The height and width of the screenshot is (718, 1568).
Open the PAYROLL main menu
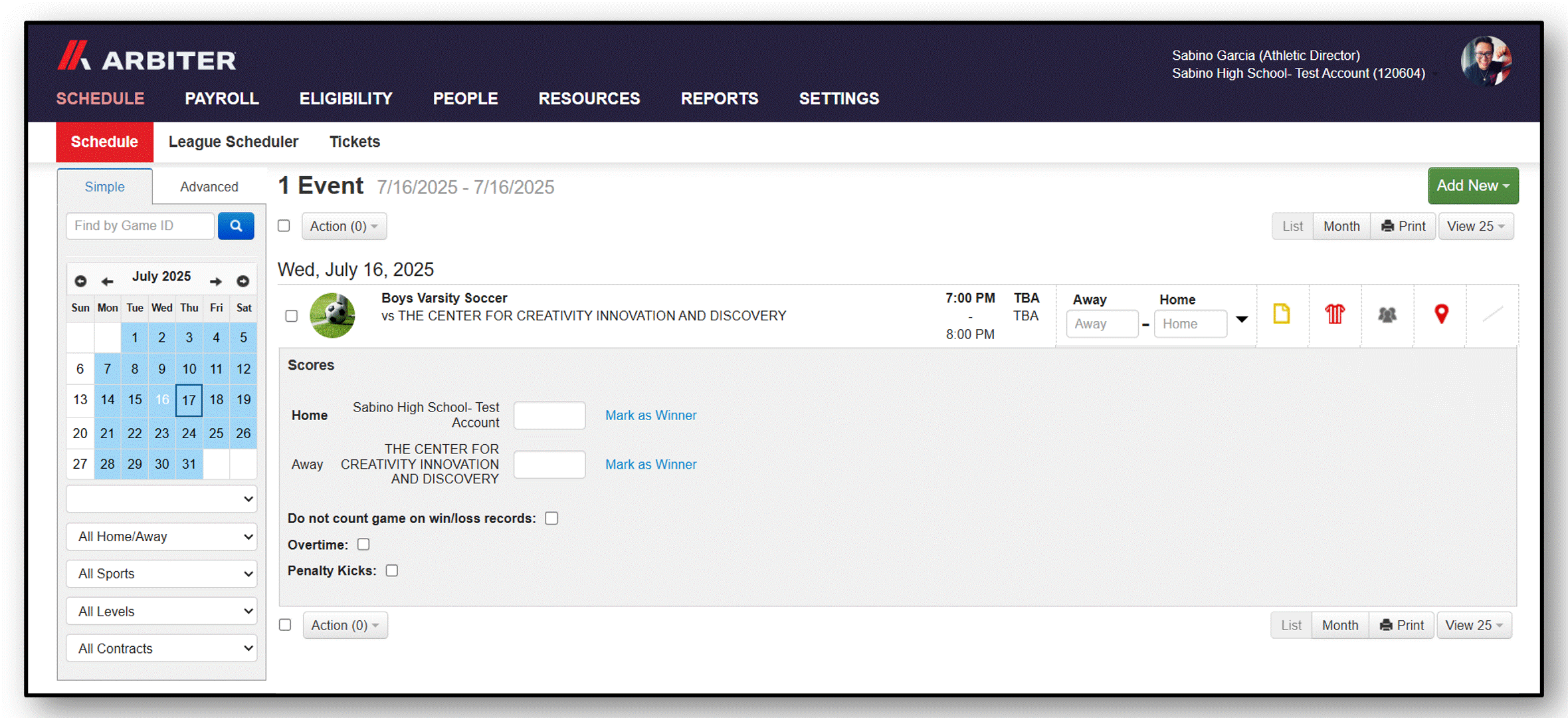click(x=222, y=98)
